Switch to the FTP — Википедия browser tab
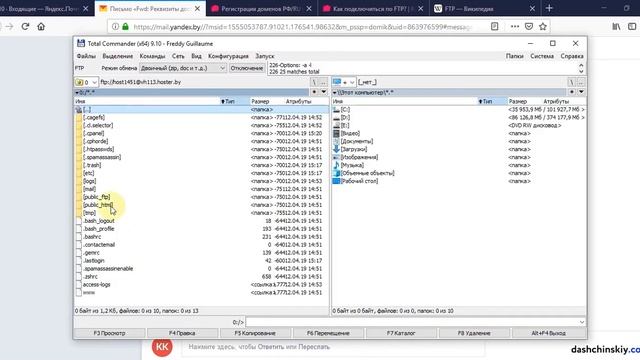The height and width of the screenshot is (360, 640). [x=484, y=9]
